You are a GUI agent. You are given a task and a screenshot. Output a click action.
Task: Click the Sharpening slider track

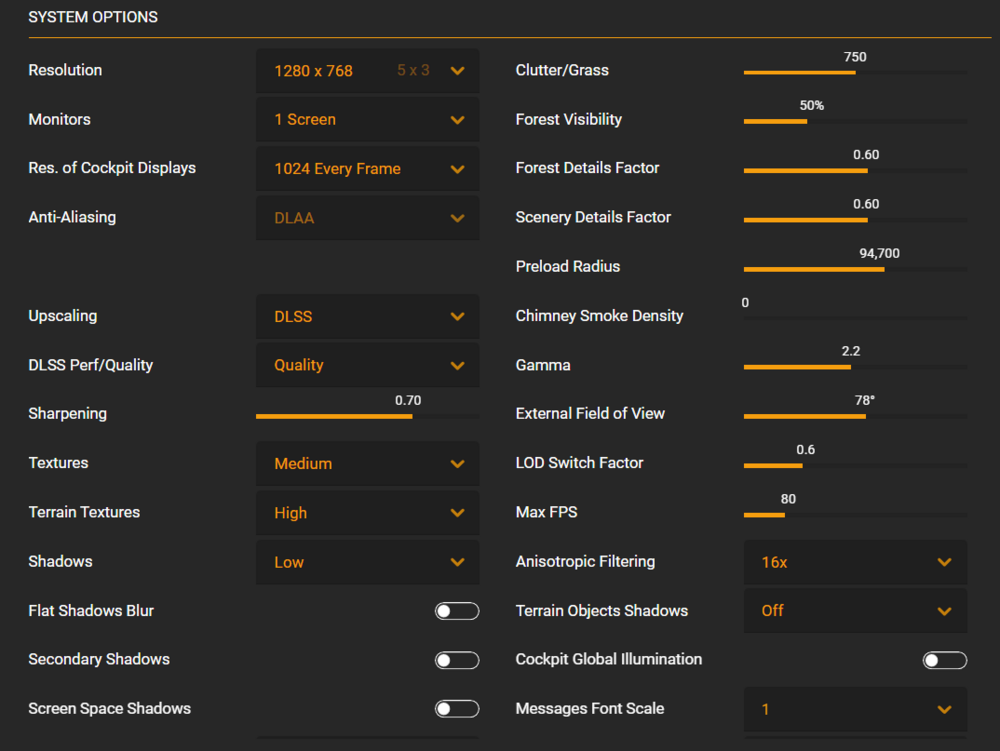click(367, 416)
